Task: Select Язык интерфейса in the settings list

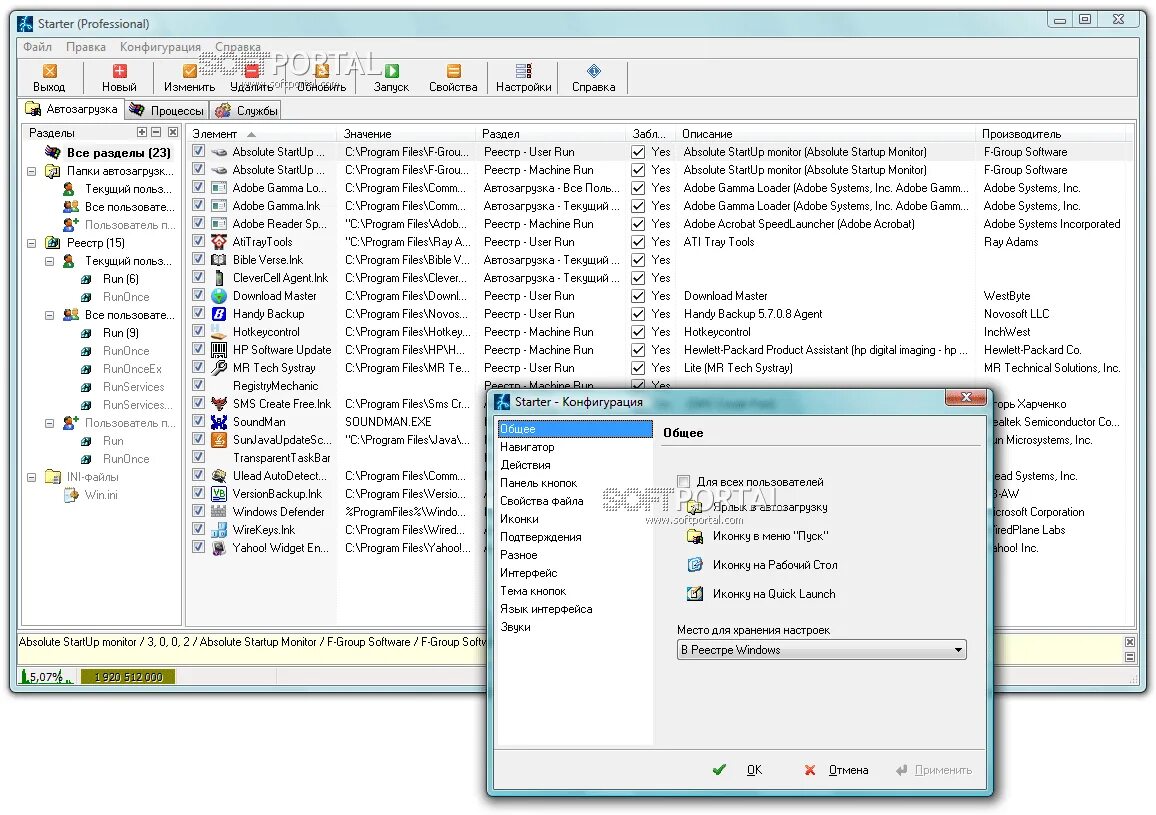Action: pyautogui.click(x=546, y=609)
